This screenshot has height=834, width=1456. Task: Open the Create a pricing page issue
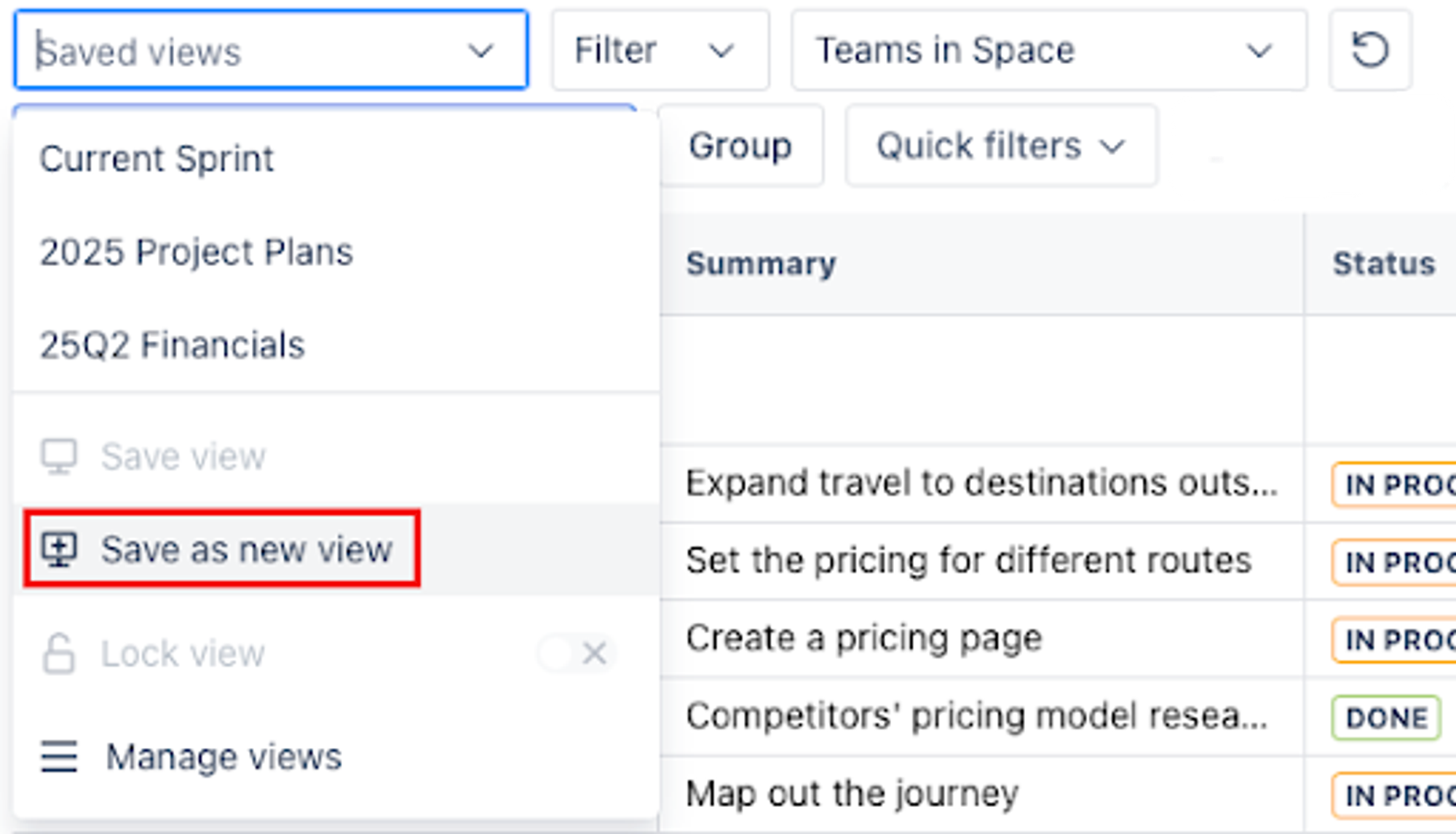coord(863,639)
